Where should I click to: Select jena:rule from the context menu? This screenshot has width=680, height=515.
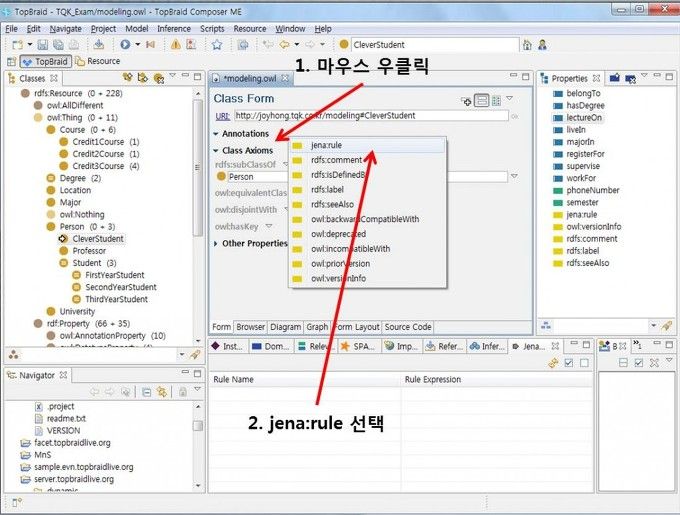[x=367, y=146]
